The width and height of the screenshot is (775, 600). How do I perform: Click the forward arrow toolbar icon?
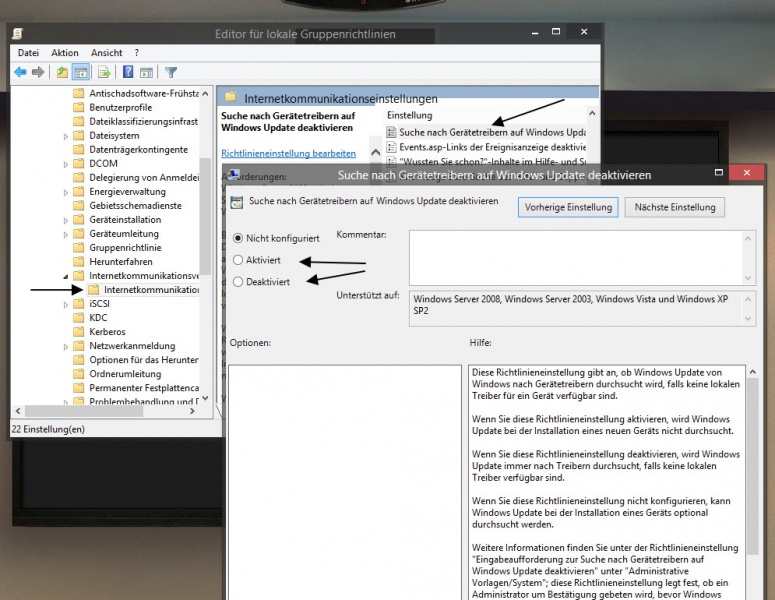(38, 72)
